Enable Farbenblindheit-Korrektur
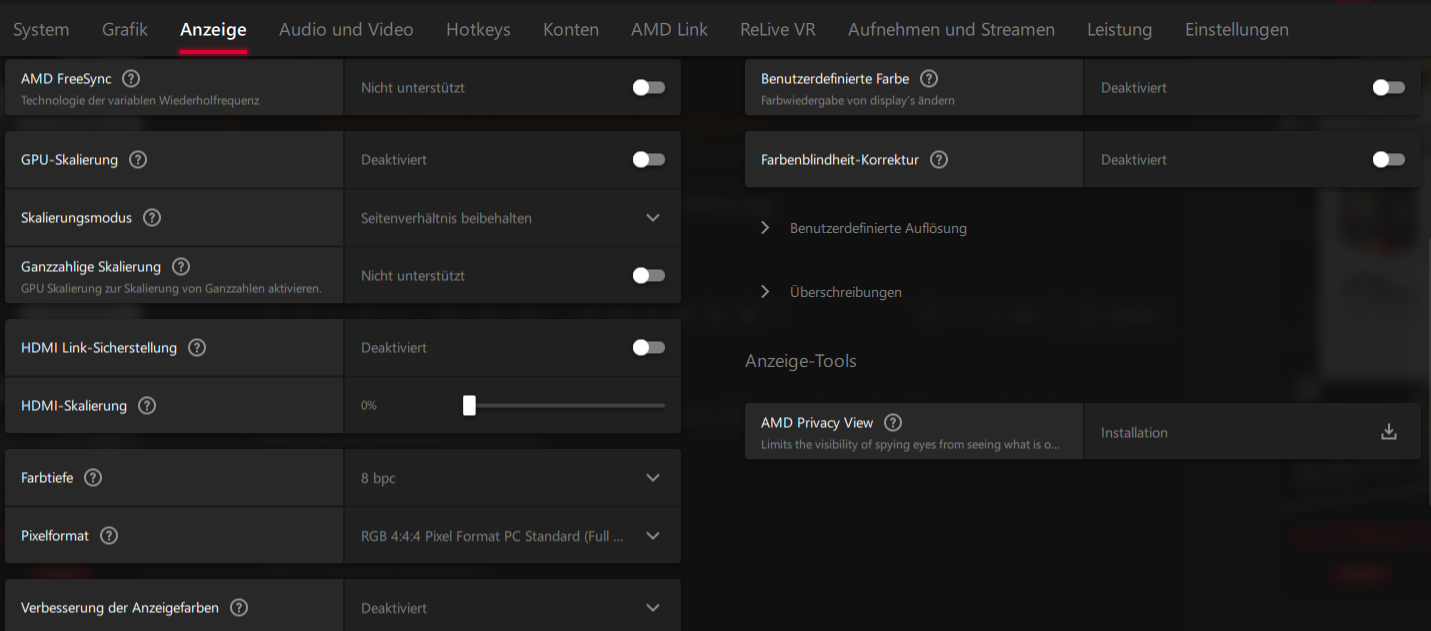The image size is (1431, 631). pos(1389,159)
